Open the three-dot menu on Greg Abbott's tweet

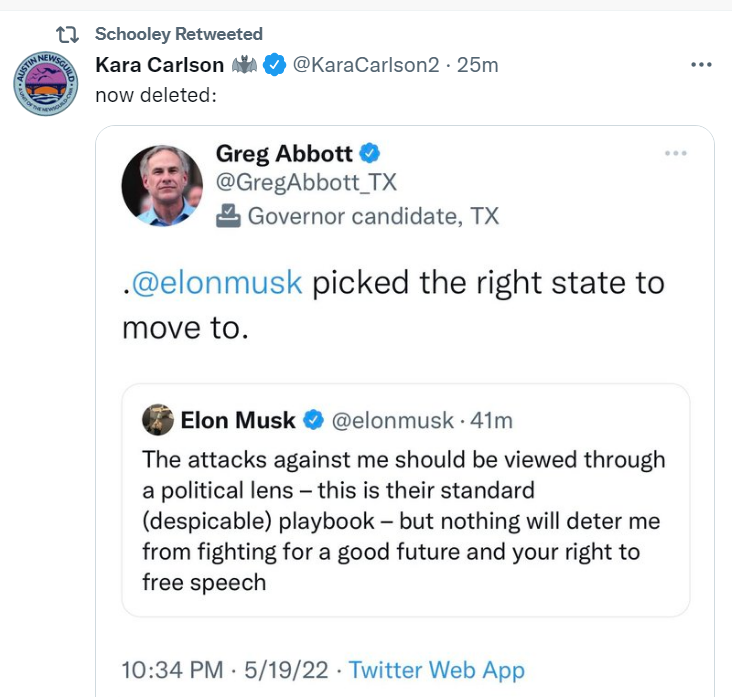click(676, 153)
